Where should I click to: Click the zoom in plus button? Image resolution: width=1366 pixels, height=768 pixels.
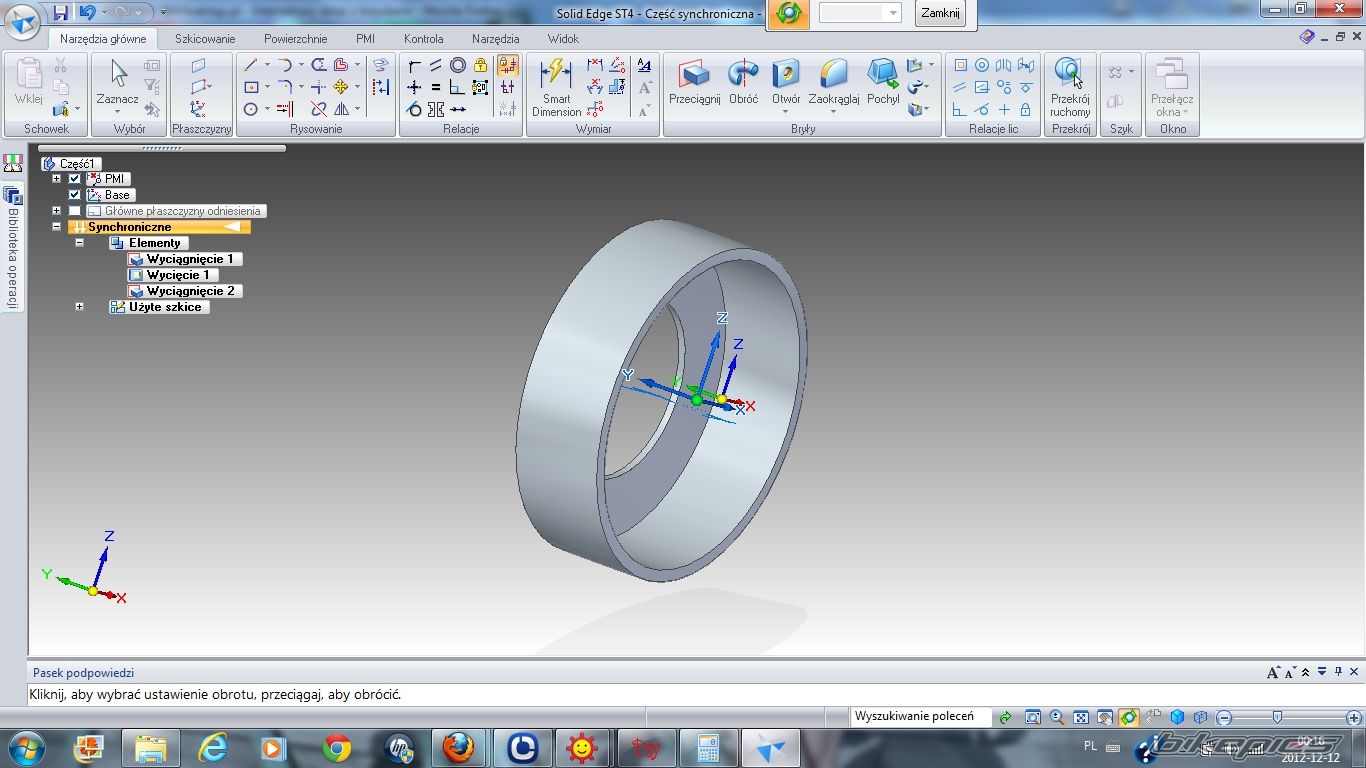click(x=1353, y=718)
